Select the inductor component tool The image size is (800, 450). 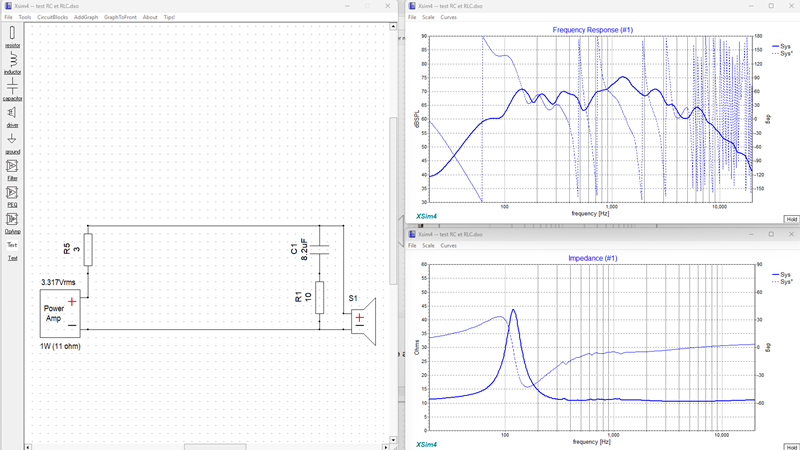[x=12, y=63]
